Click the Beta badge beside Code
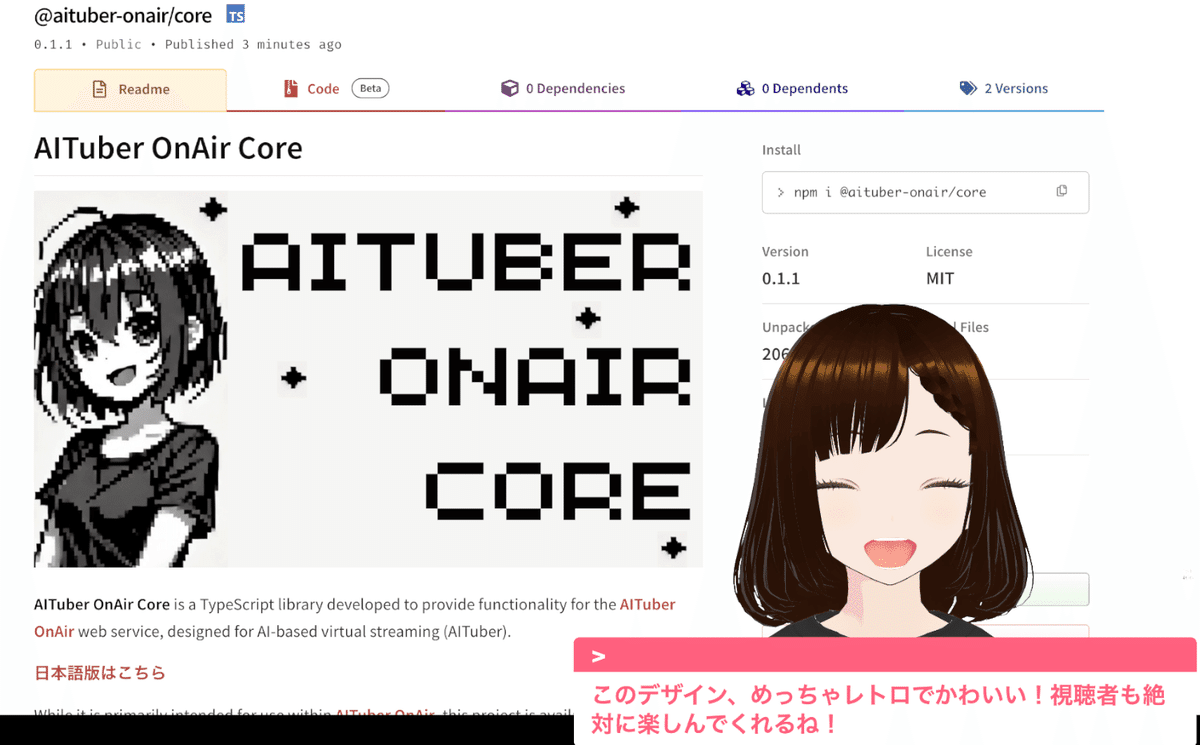 (370, 88)
